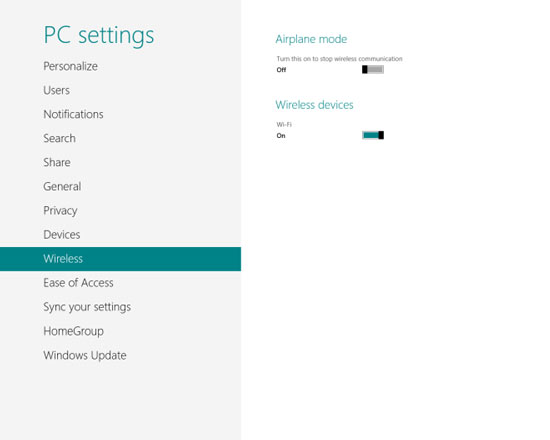Image resolution: width=550 pixels, height=440 pixels.
Task: Open General settings
Action: coord(62,186)
